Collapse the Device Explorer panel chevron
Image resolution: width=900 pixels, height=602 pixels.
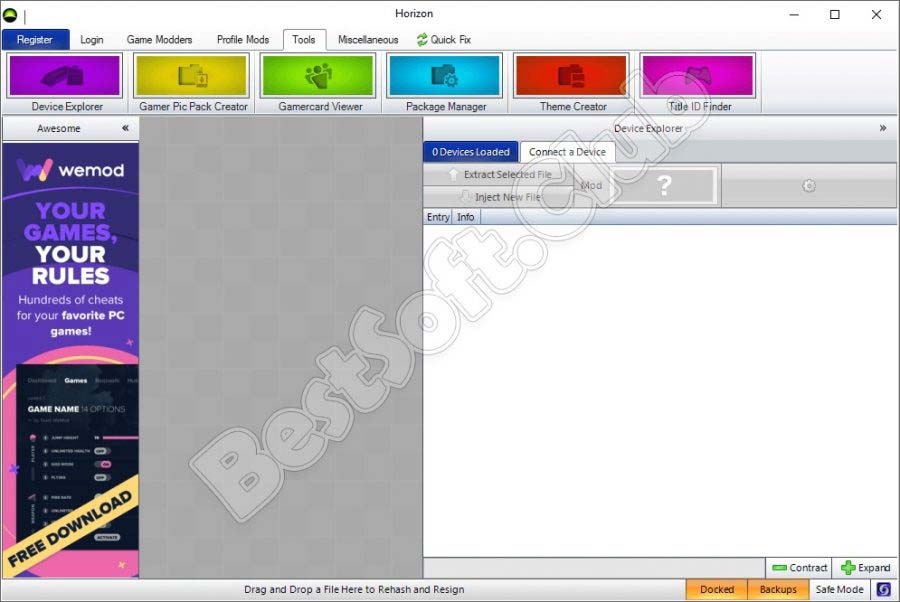(883, 128)
